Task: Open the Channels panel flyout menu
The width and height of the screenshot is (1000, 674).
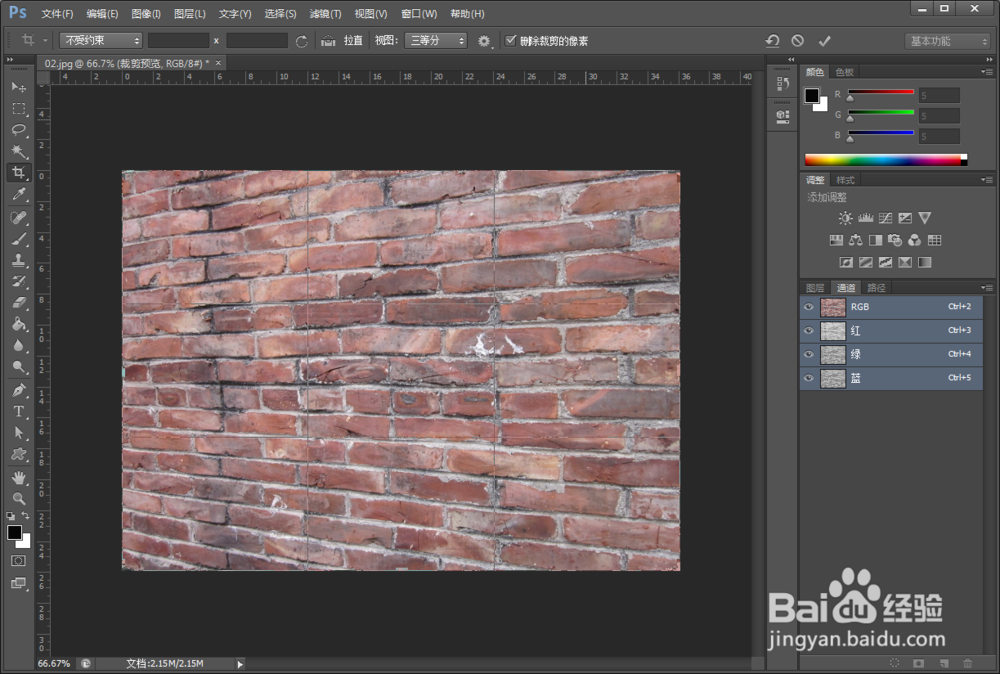Action: click(986, 288)
